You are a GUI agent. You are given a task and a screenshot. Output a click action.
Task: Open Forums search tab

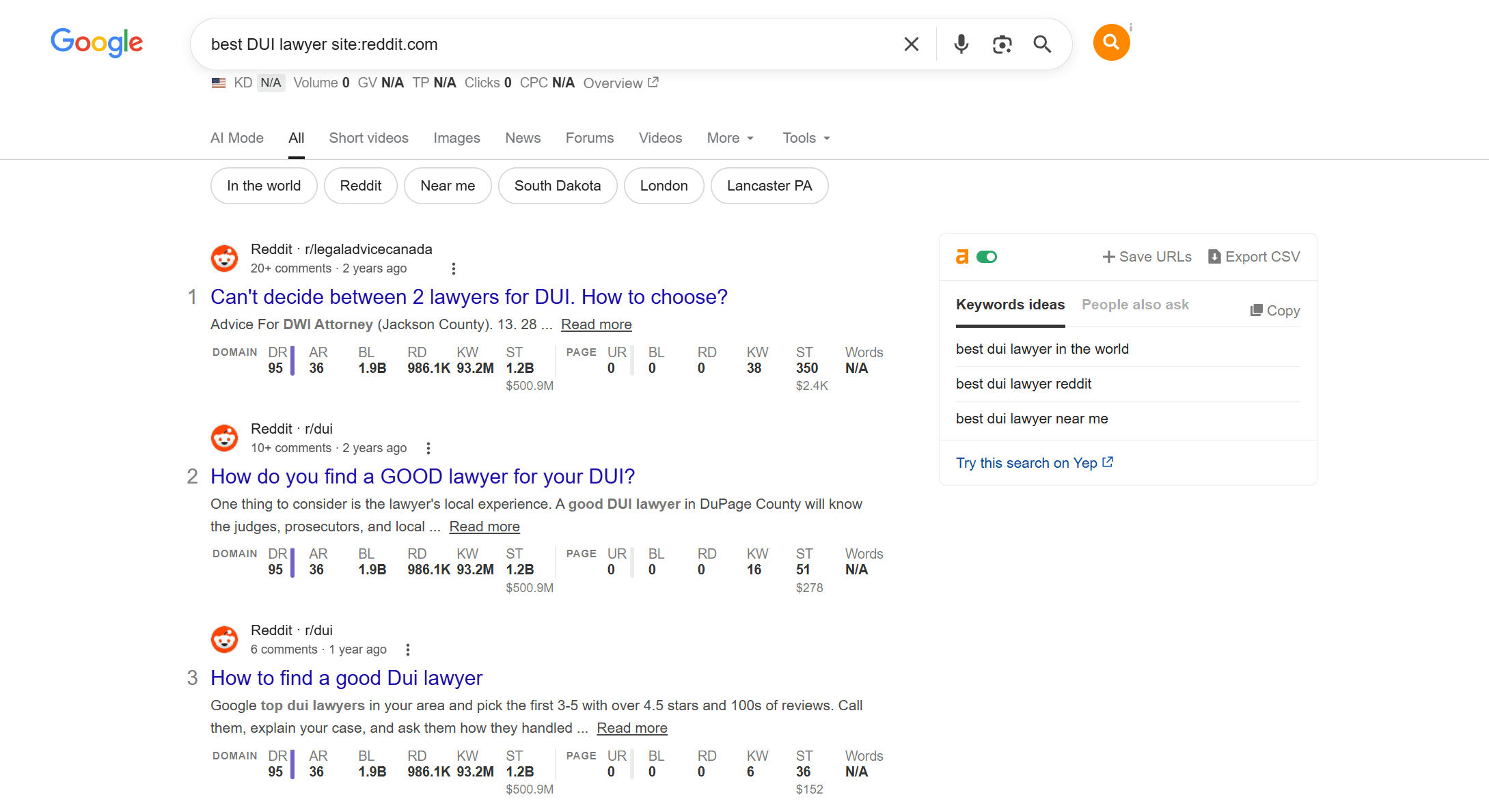(590, 138)
